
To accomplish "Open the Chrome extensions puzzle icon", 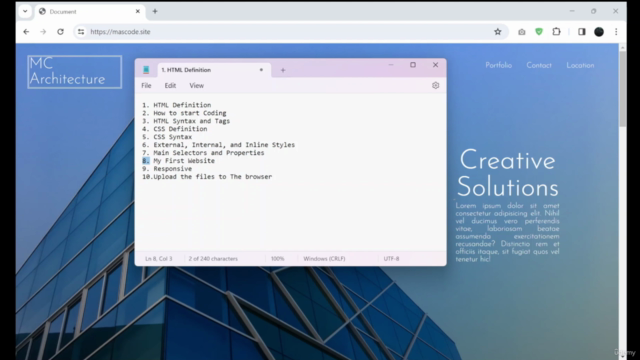I will (556, 31).
